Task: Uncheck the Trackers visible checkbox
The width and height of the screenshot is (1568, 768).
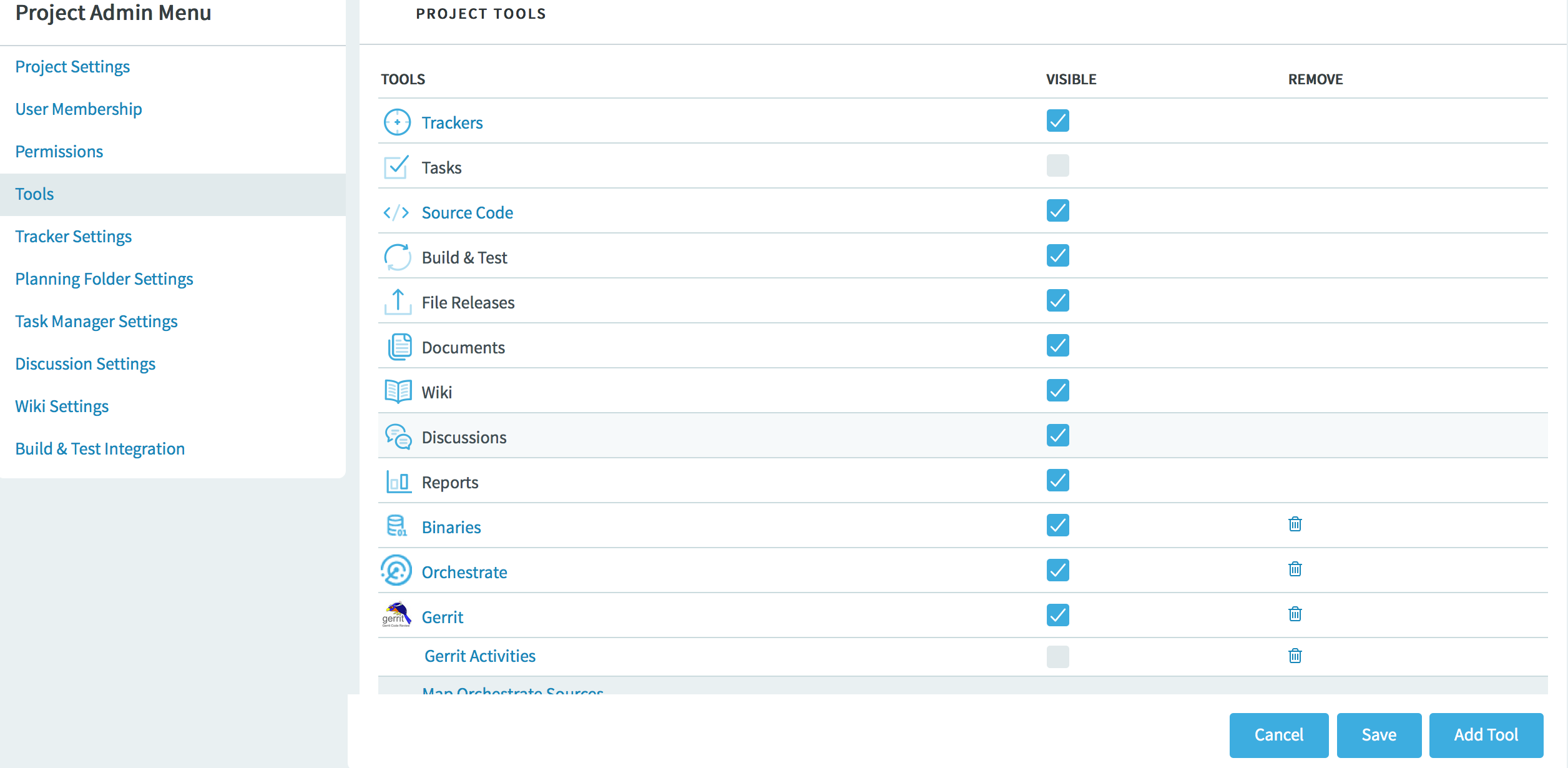Action: tap(1058, 121)
